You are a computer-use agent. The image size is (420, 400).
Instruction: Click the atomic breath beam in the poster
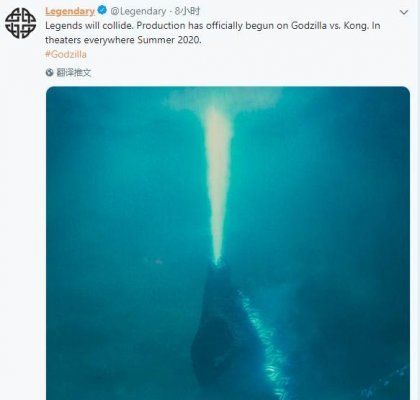218,185
